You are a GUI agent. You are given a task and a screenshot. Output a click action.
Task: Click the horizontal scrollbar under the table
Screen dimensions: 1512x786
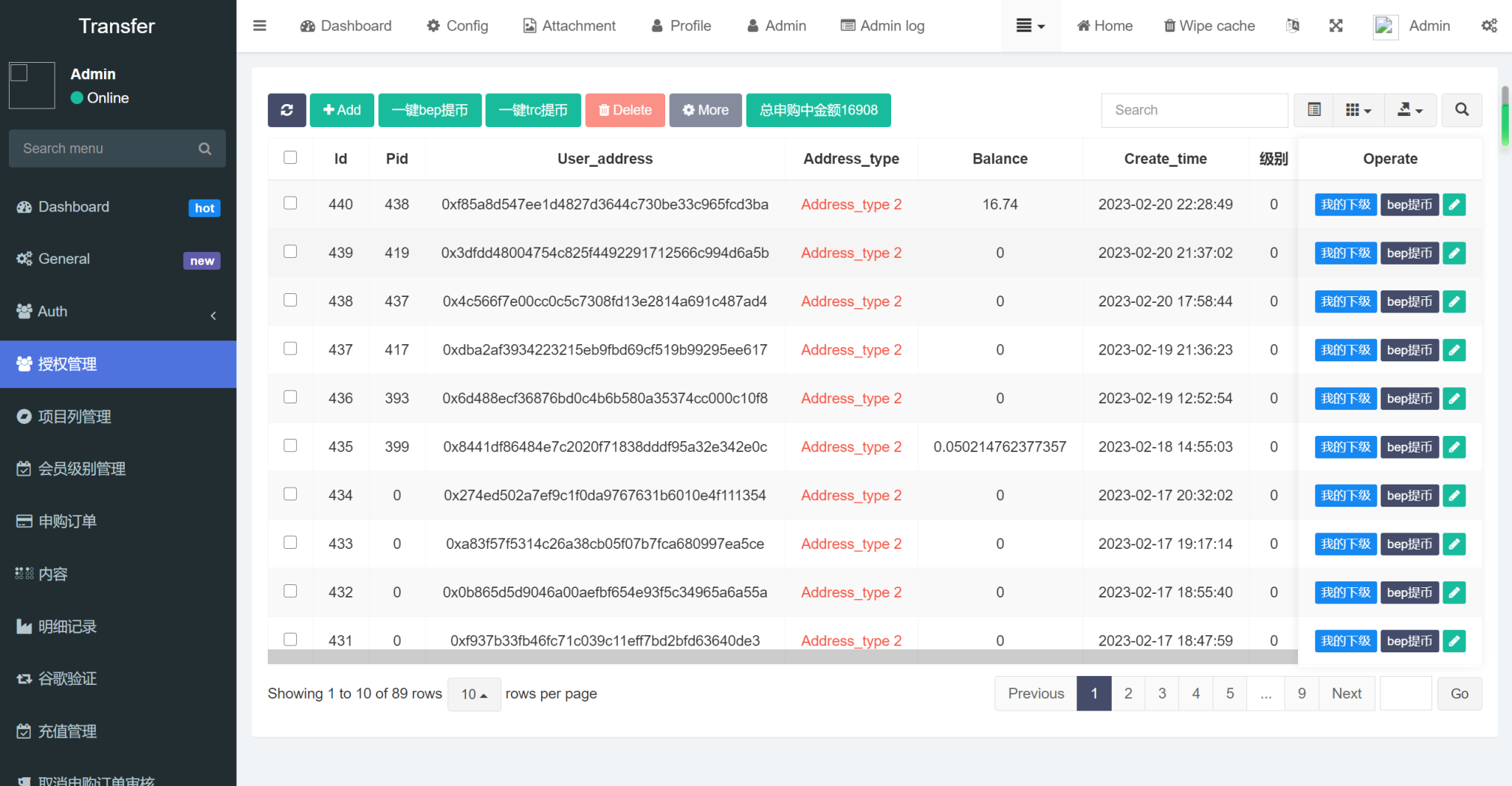point(783,657)
